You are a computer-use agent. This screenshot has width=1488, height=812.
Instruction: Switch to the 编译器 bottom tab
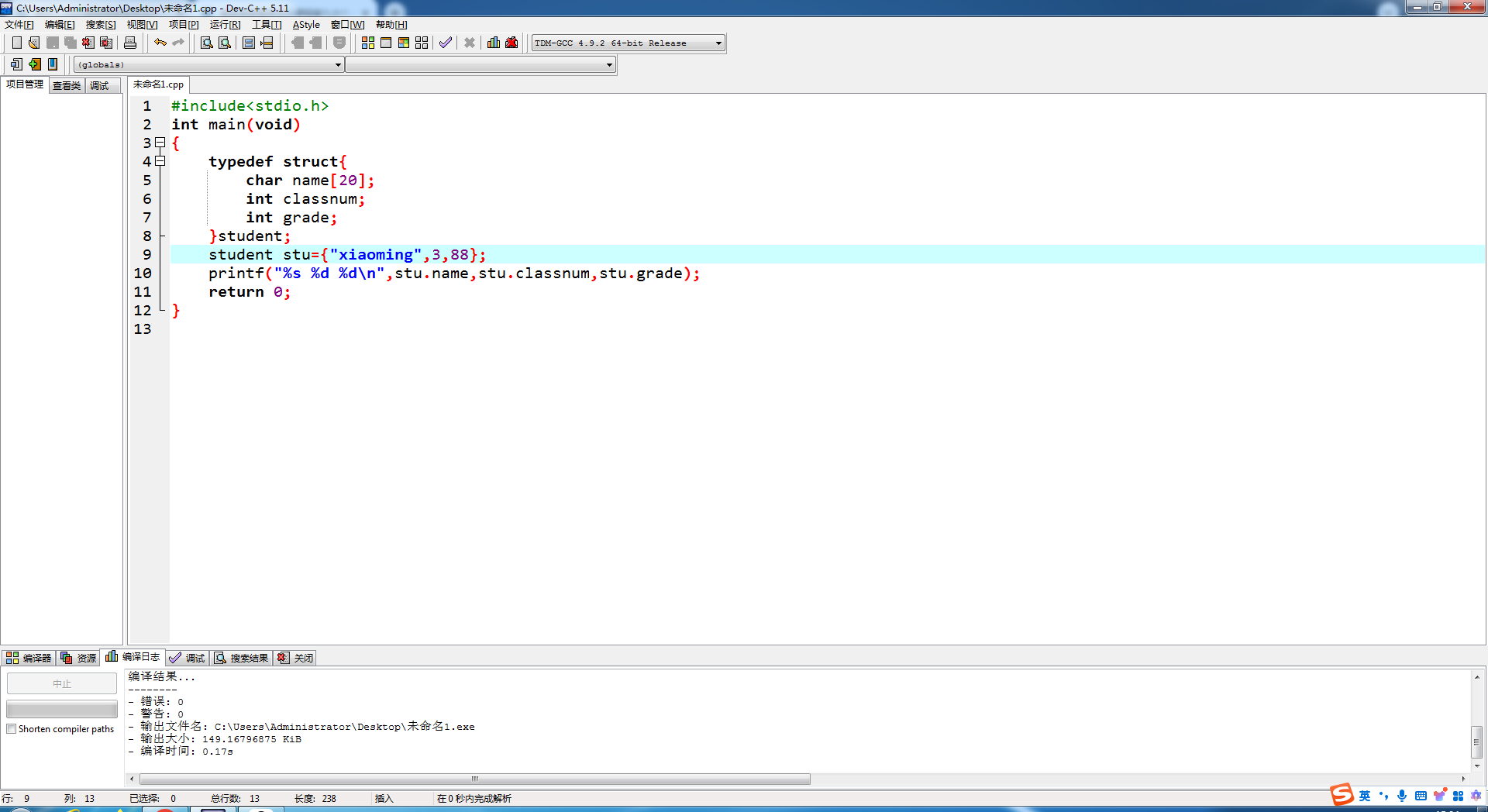(29, 658)
